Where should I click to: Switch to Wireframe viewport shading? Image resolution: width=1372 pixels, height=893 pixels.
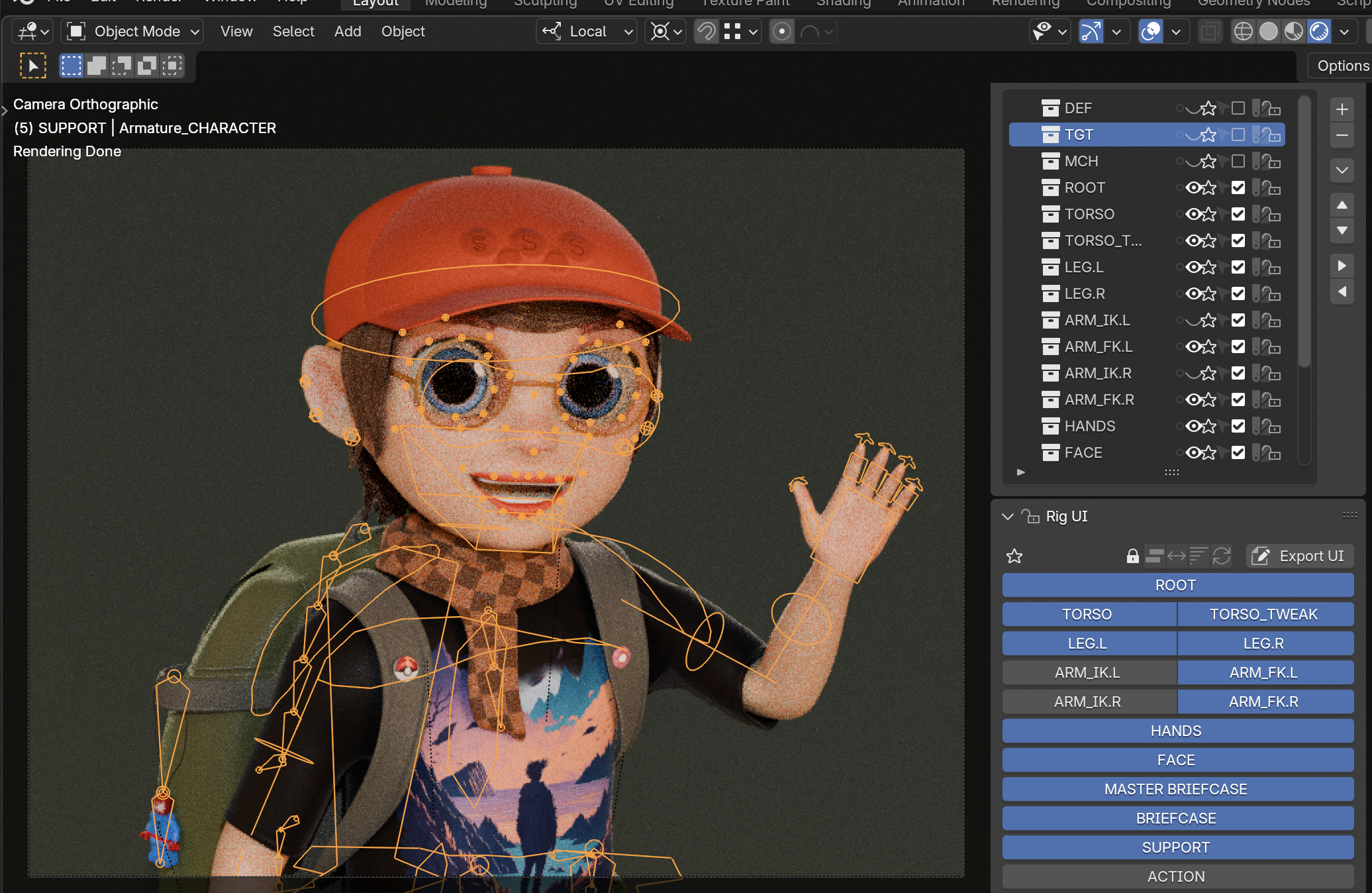(1244, 31)
